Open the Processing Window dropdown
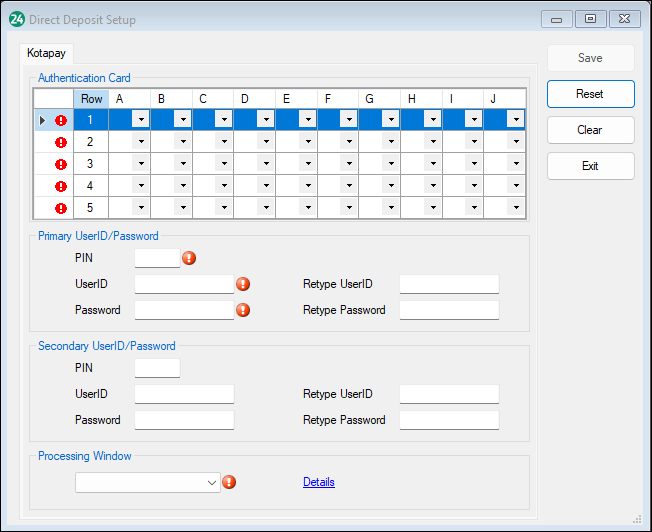 [147, 482]
